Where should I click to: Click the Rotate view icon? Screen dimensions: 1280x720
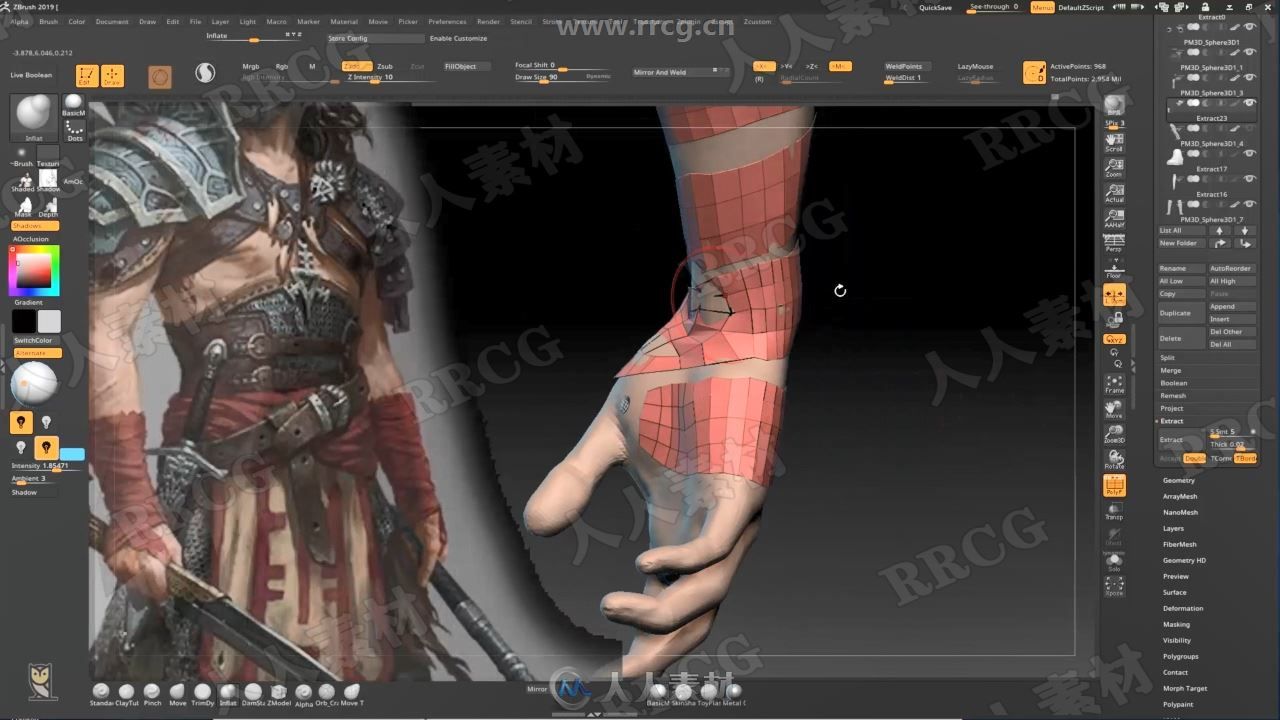(x=1114, y=460)
